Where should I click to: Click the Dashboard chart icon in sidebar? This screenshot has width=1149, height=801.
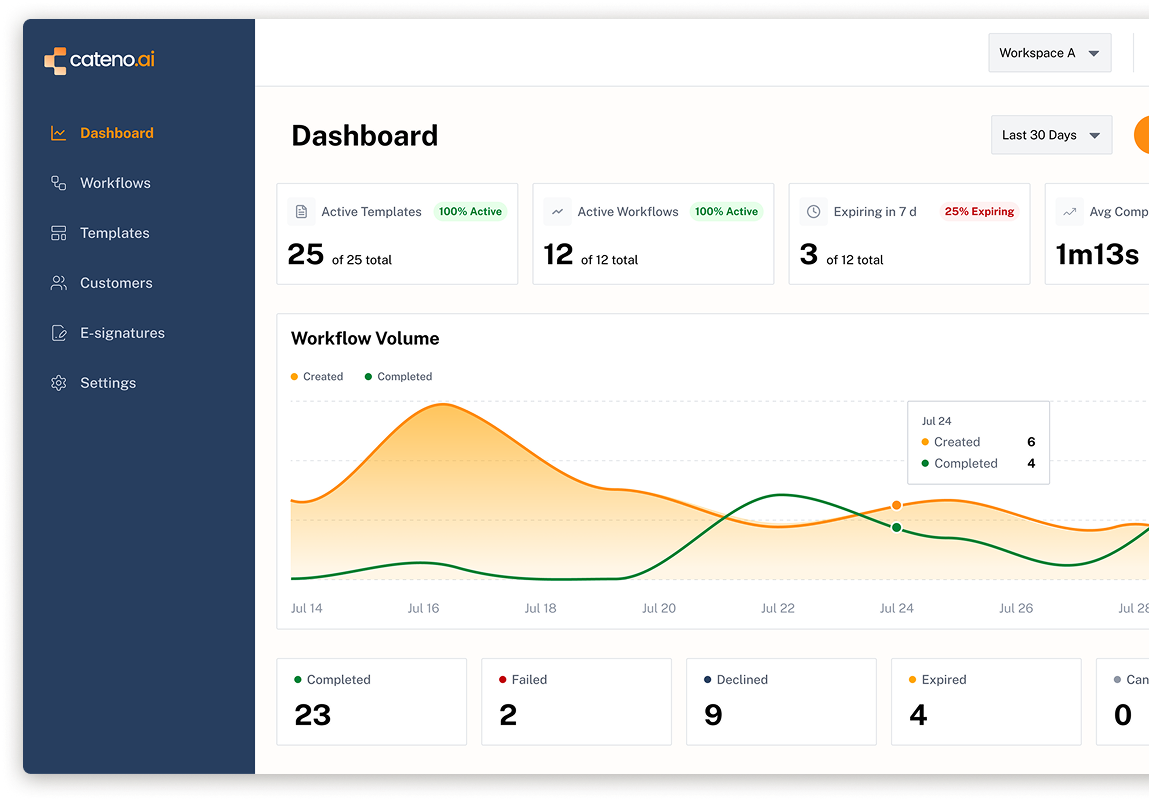pos(59,133)
